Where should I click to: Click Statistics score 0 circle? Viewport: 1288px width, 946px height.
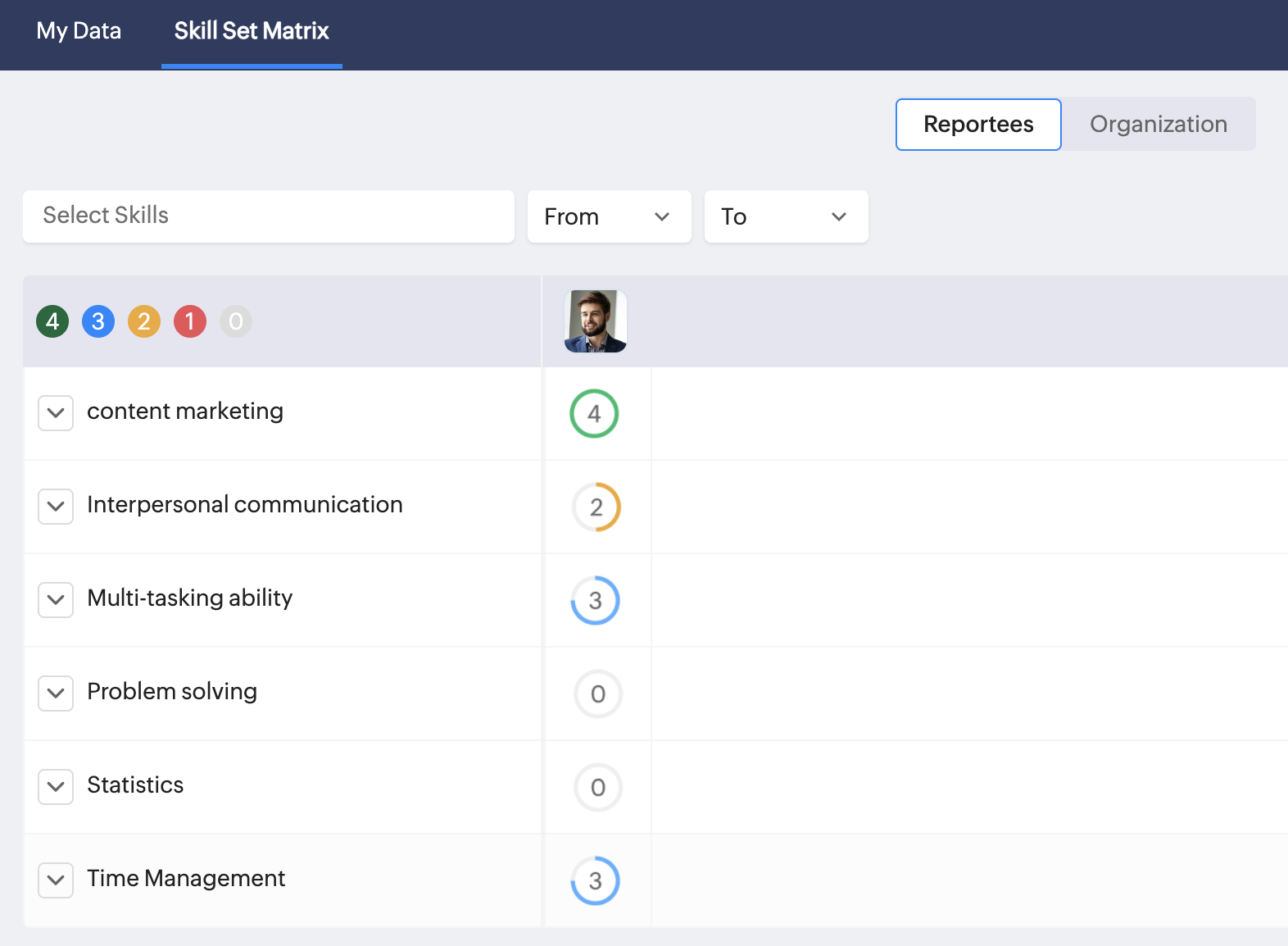pyautogui.click(x=598, y=788)
